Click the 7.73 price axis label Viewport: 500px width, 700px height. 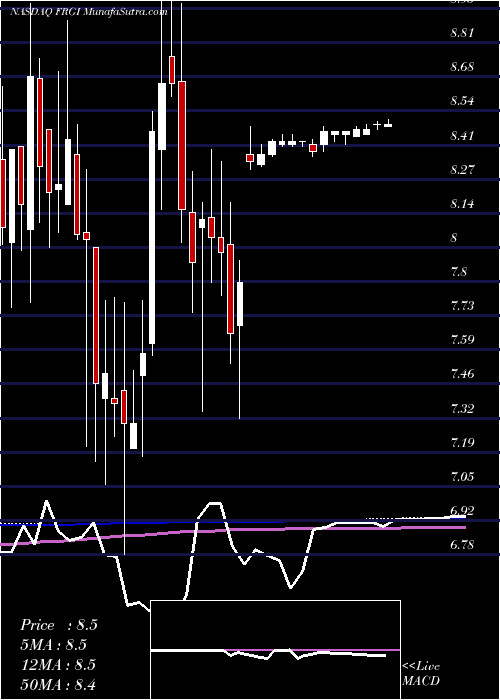click(462, 306)
